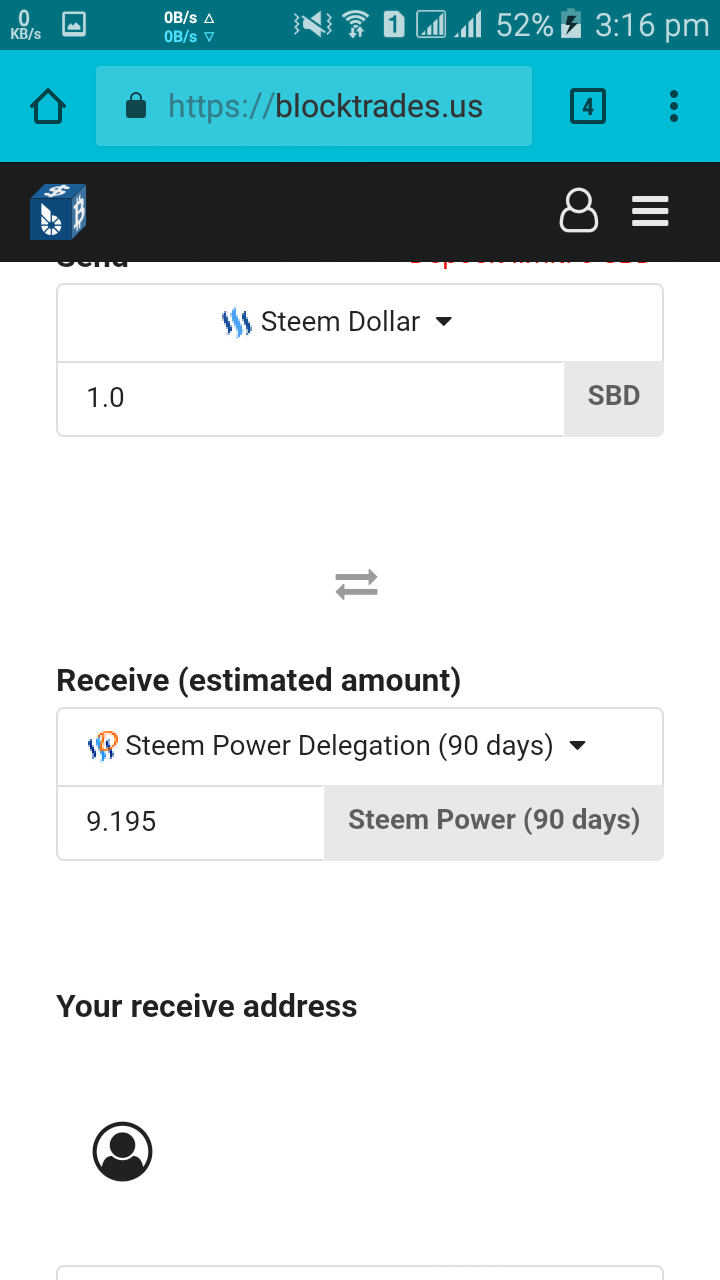Click the dropdown arrow next to Steem Dollar

[445, 322]
